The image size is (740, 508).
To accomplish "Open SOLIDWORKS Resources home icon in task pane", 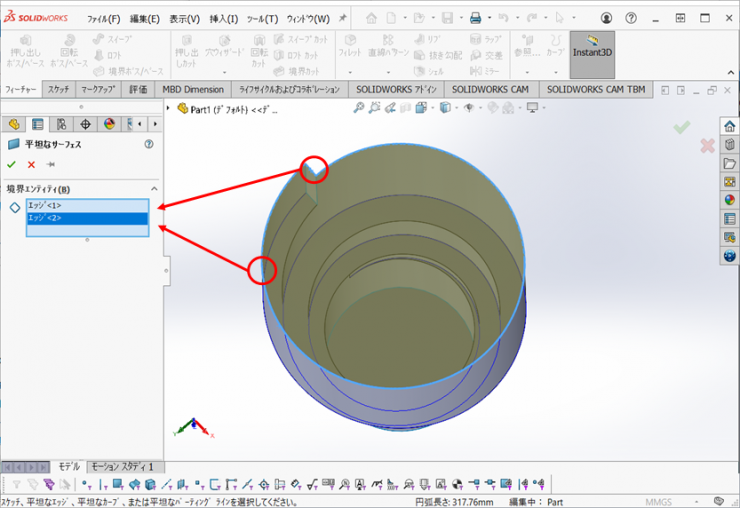I will [729, 126].
